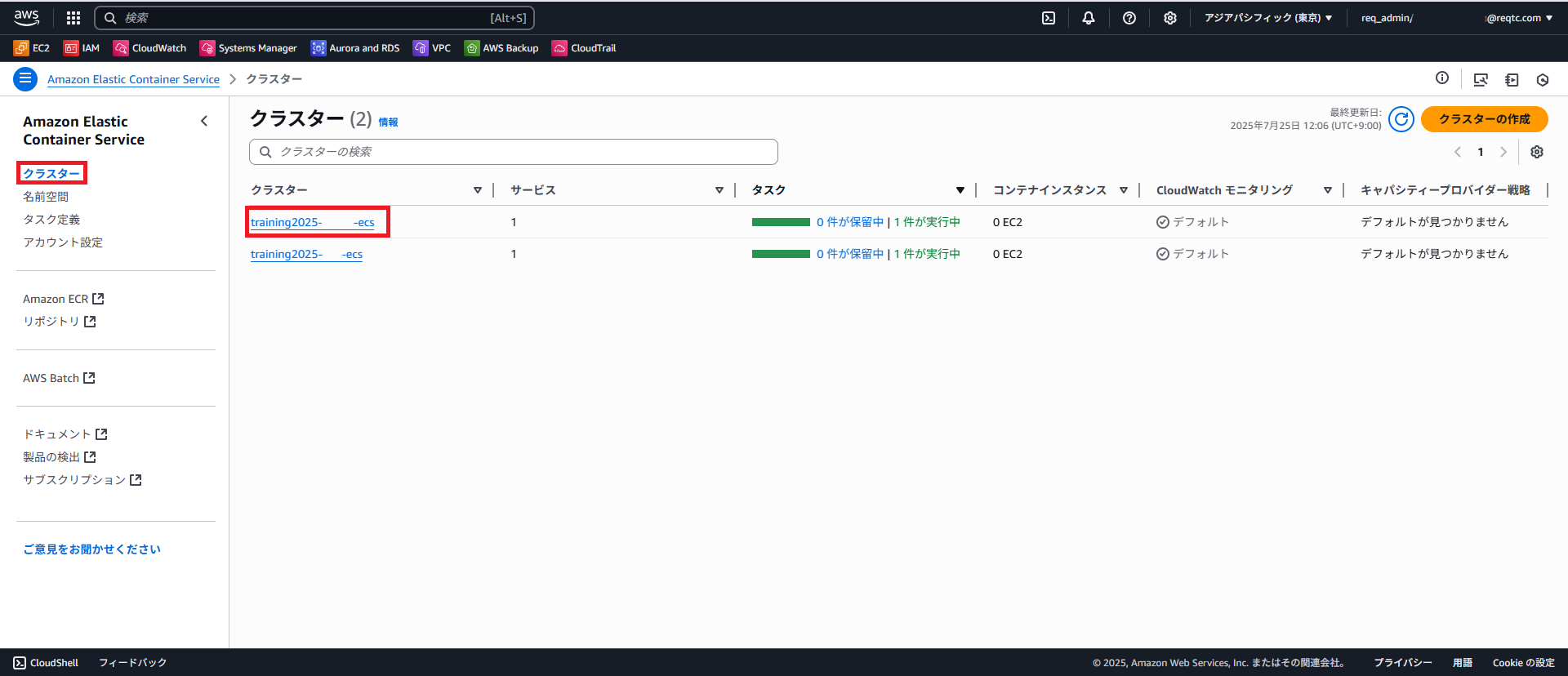Click キャパシティープロバイダー戦略 column header
This screenshot has width=1568, height=676.
pyautogui.click(x=1445, y=190)
